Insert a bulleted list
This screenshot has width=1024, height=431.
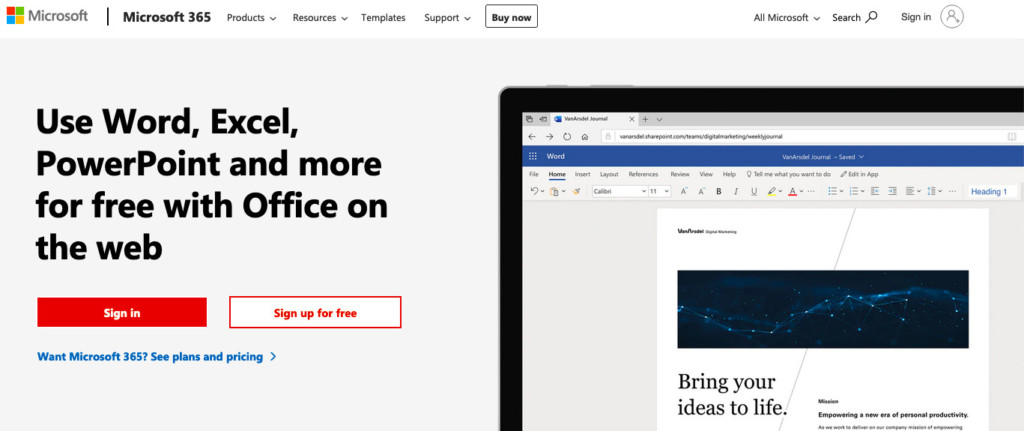click(832, 191)
